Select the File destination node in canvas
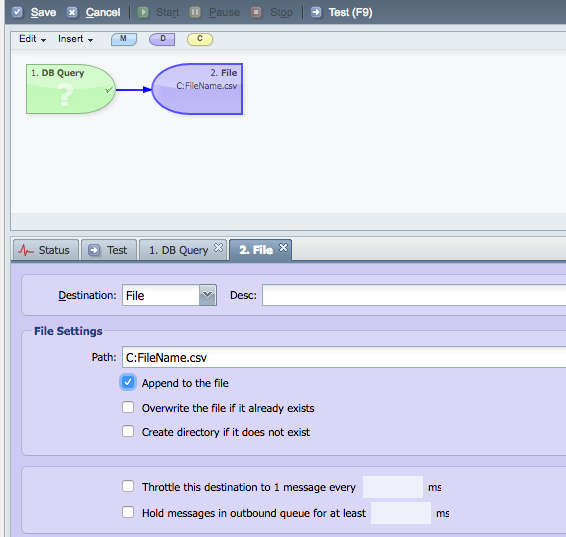This screenshot has width=566, height=537. pos(197,89)
